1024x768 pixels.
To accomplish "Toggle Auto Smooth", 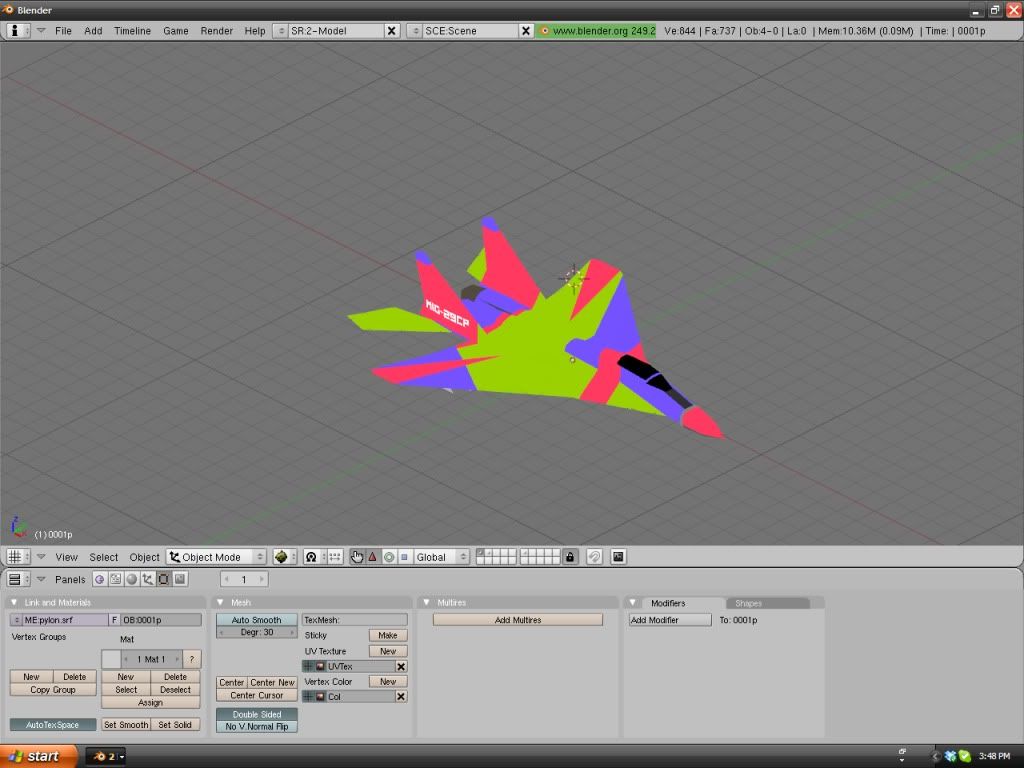I will click(x=257, y=620).
